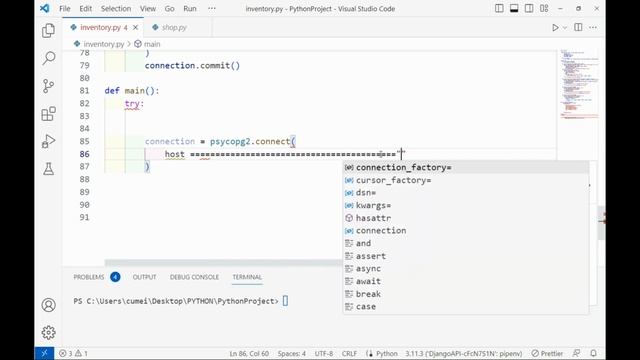The width and height of the screenshot is (640, 360).
Task: Open the Edit menu
Action: 85,9
